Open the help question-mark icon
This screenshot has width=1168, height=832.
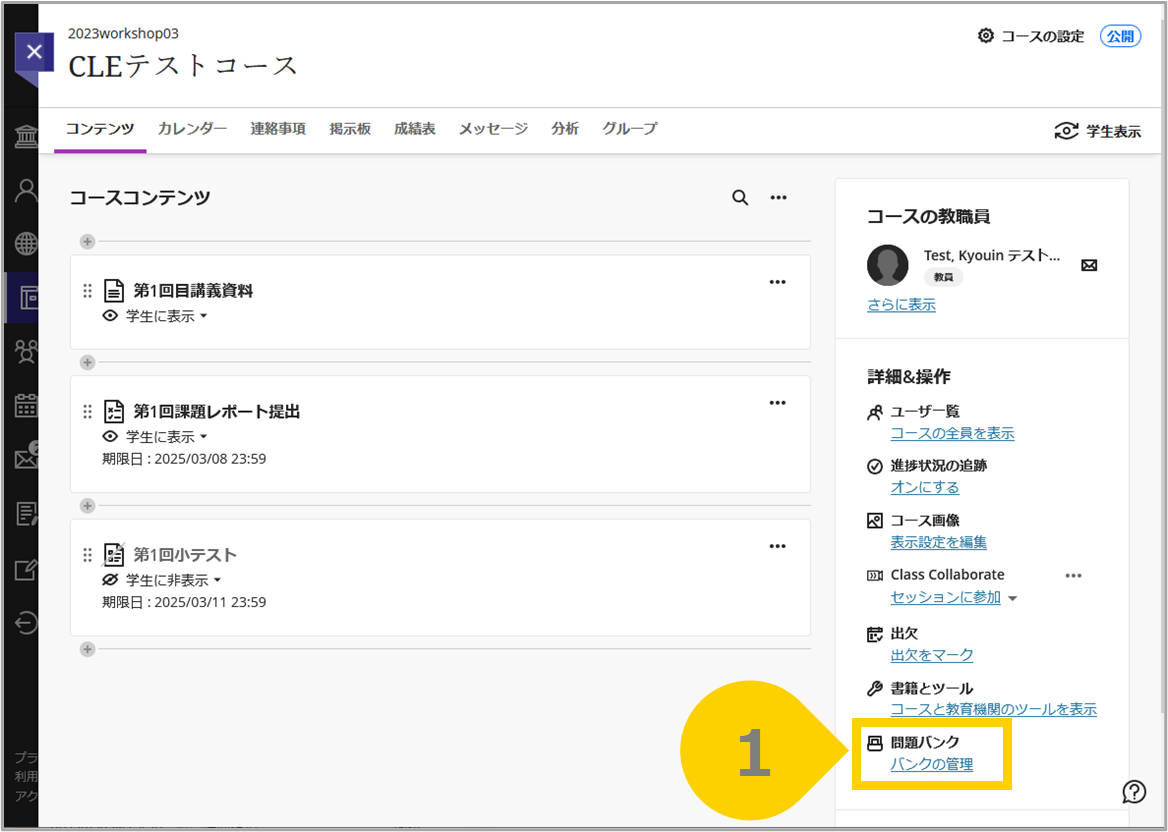pos(1134,791)
